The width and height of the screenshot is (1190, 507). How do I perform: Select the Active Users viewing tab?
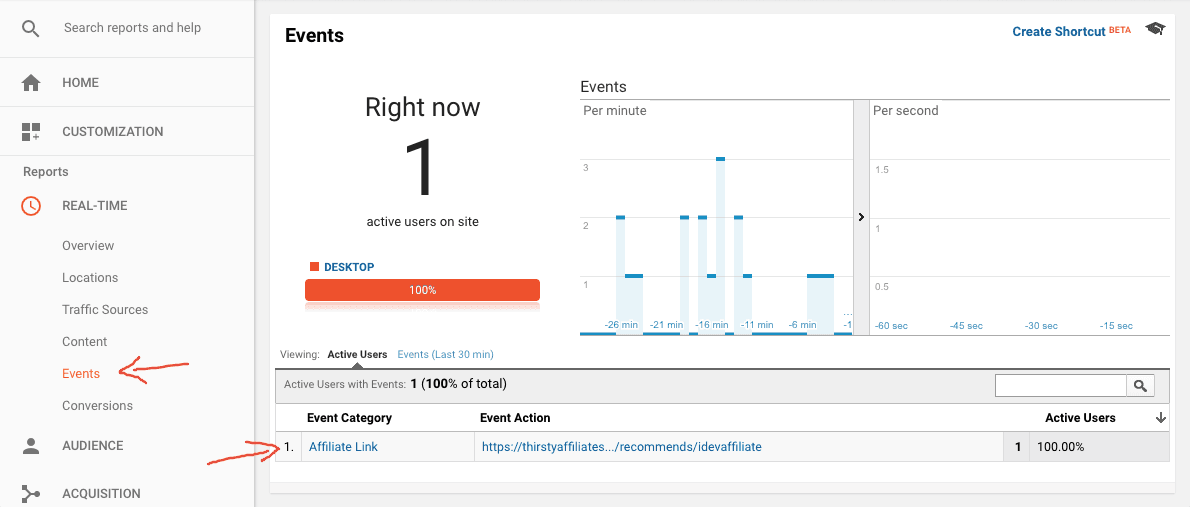357,355
